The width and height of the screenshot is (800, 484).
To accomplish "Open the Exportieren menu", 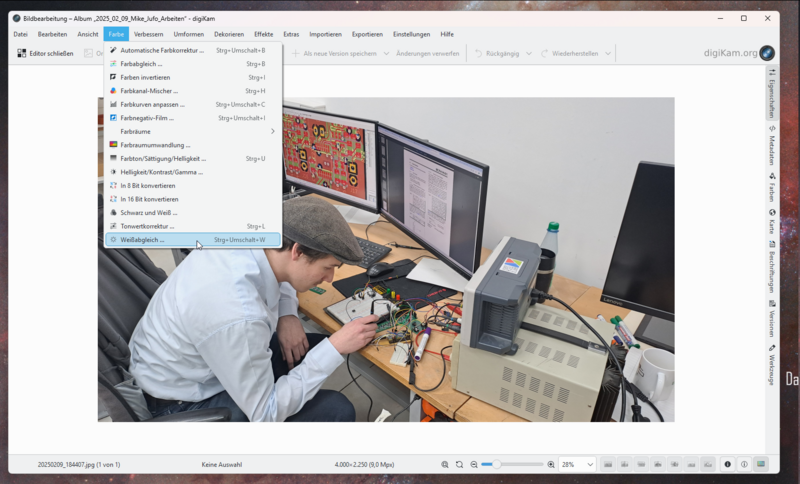I will coord(367,34).
